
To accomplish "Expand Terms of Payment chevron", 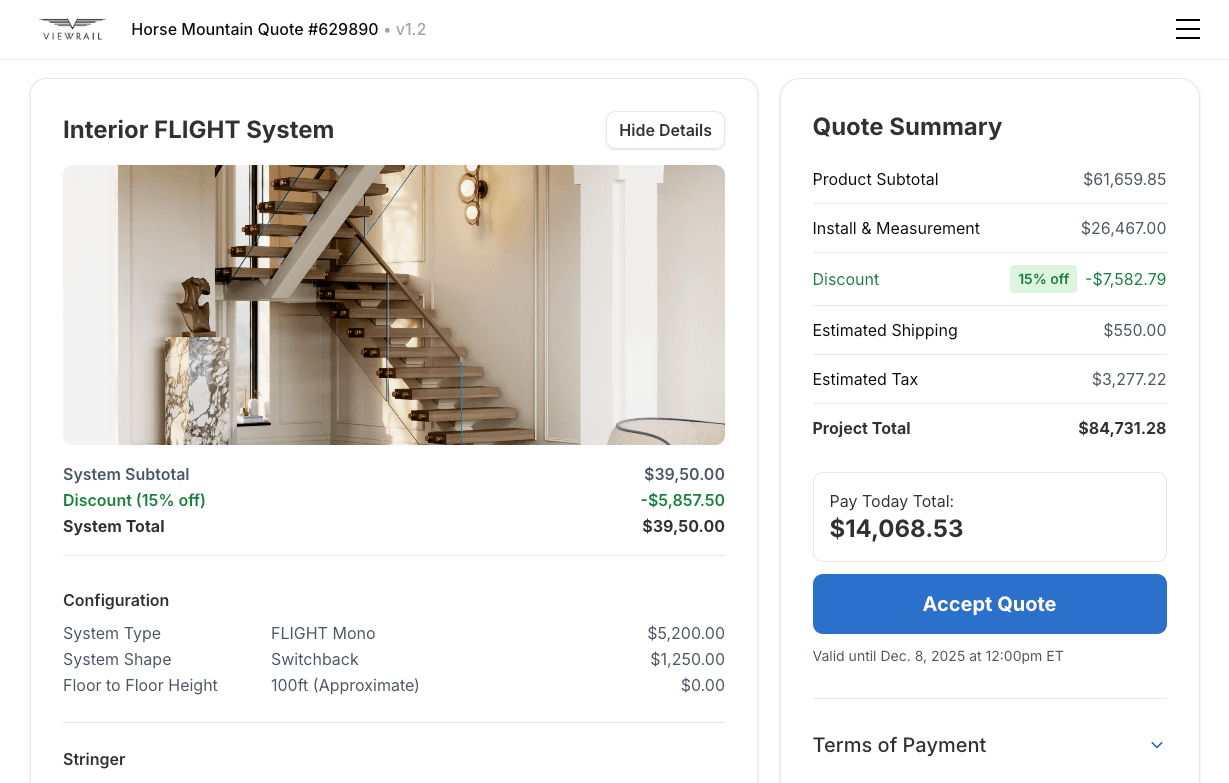I will [x=1157, y=745].
